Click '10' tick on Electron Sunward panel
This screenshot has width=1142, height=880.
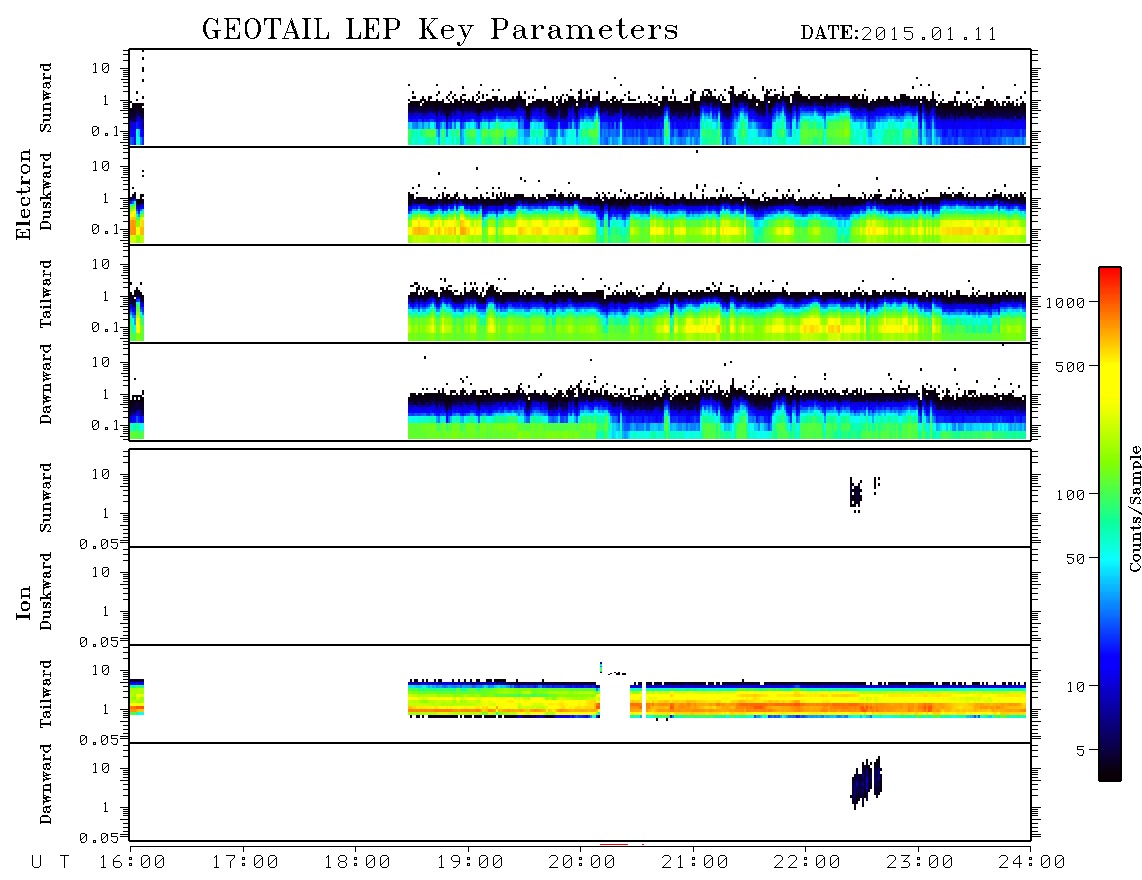(101, 68)
